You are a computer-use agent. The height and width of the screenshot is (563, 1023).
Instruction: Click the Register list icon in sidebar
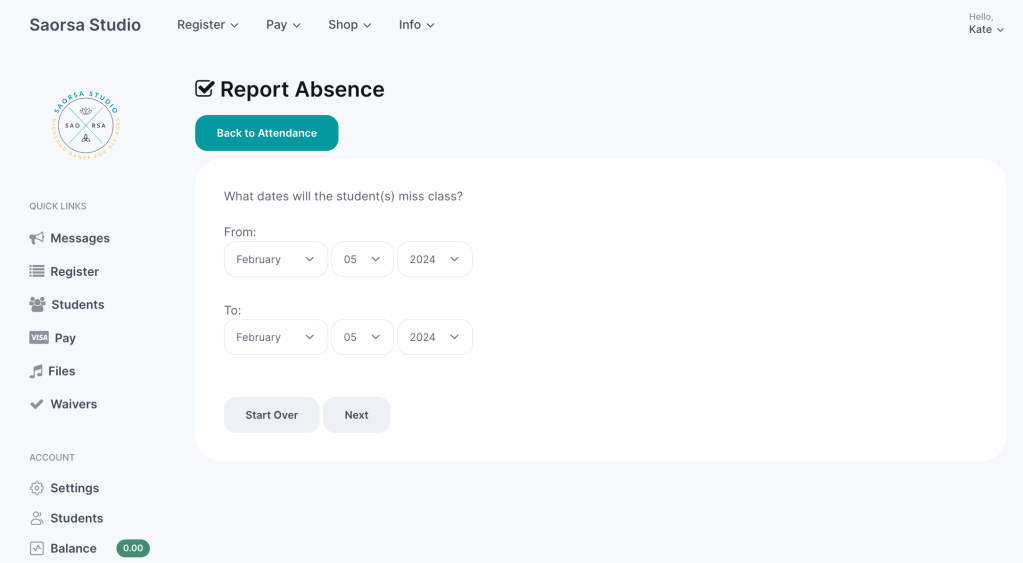[x=37, y=271]
